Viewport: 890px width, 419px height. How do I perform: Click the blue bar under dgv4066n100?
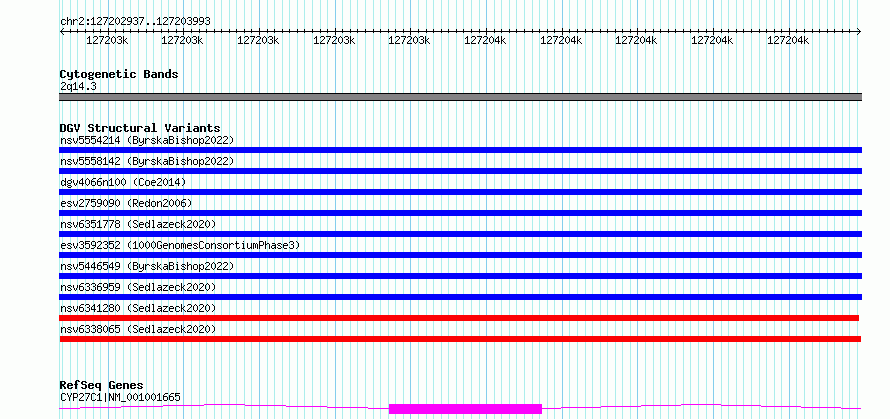coord(460,192)
